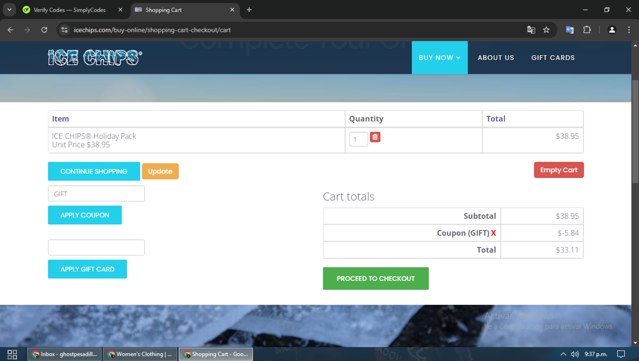Click APPLY COUPON button

(85, 215)
